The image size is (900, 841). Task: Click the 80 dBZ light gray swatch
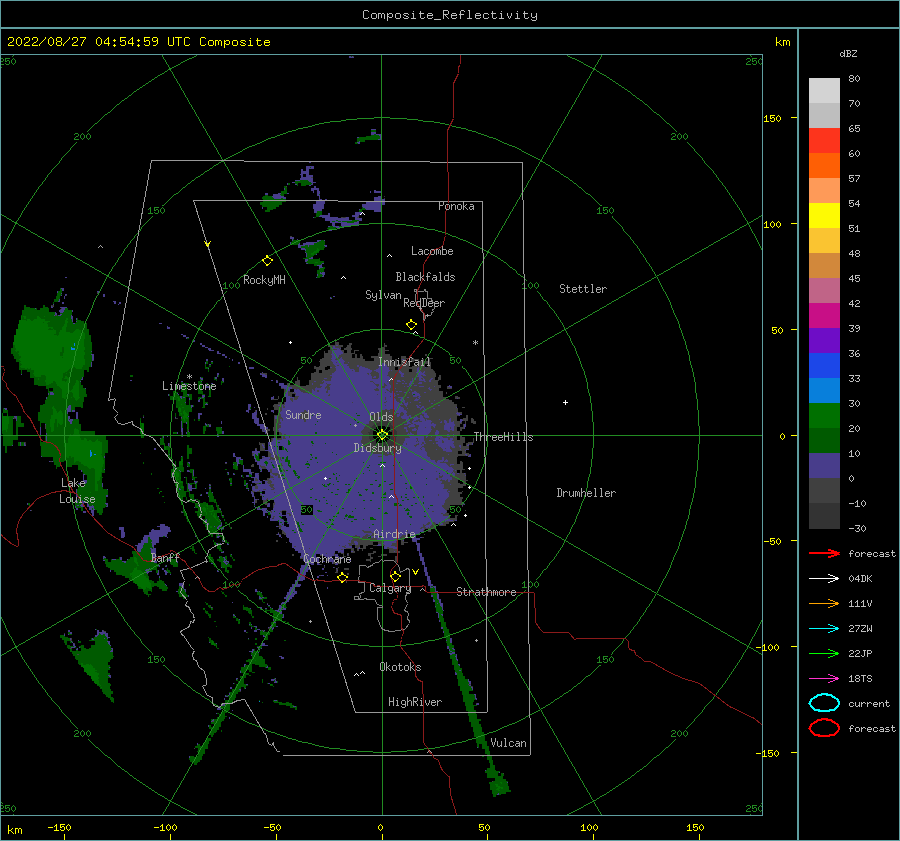click(824, 91)
